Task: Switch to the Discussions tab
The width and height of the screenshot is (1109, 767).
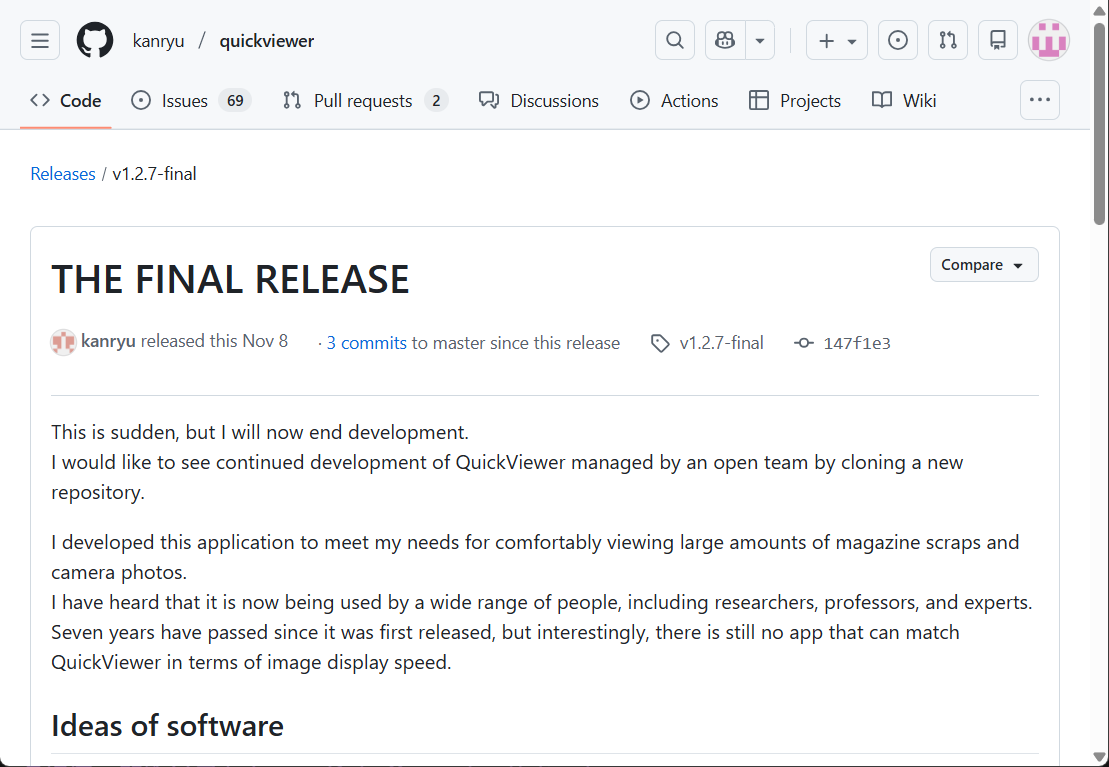Action: [x=538, y=100]
